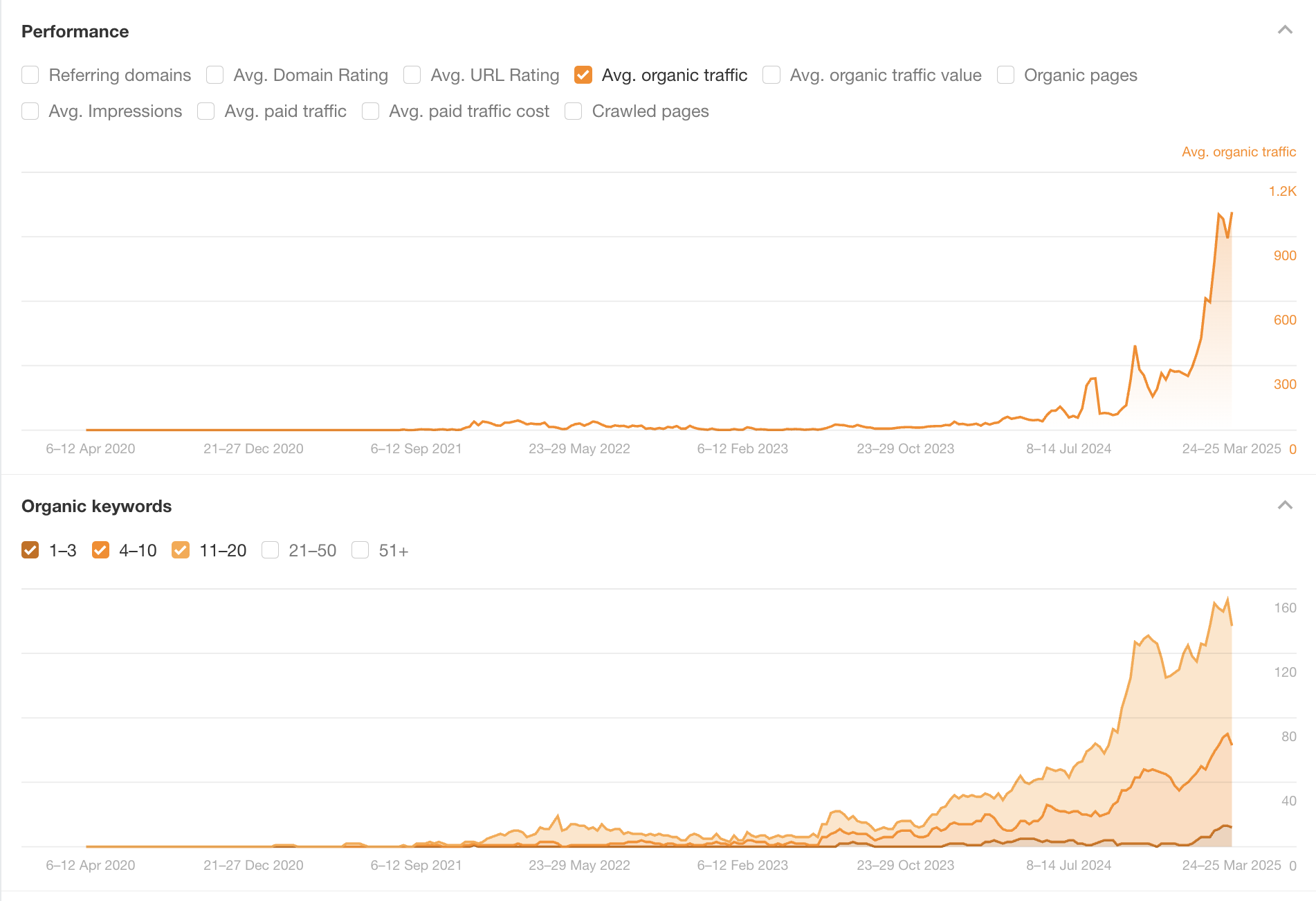
Task: Disable the 4–10 keyword positions checkbox
Action: 100,550
